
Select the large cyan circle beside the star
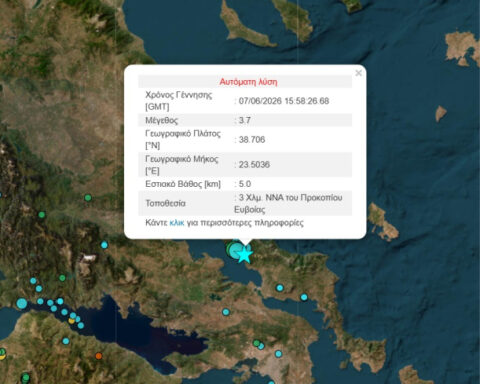(236, 250)
